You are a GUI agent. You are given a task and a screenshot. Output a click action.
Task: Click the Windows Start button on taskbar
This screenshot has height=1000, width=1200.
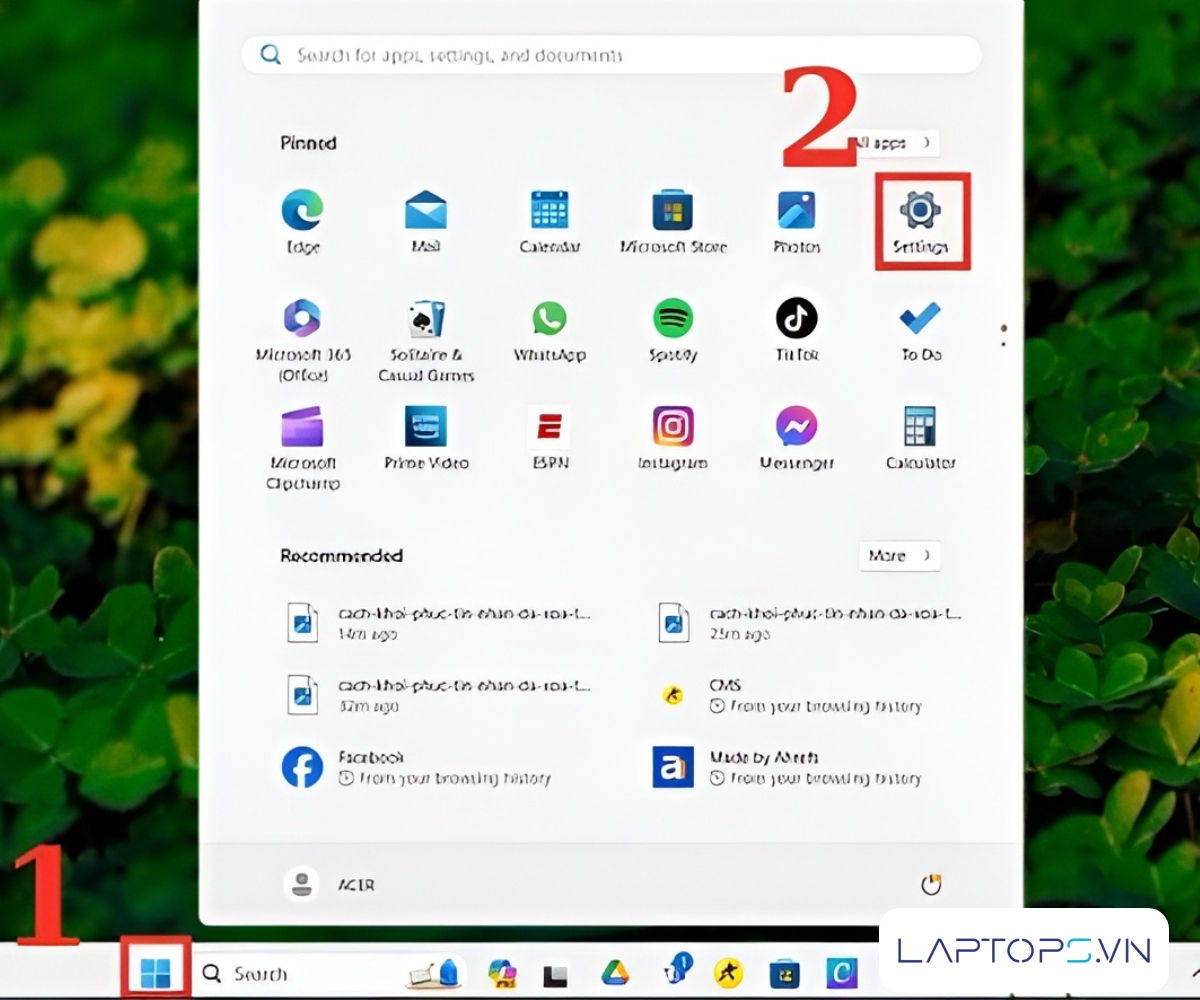[155, 972]
